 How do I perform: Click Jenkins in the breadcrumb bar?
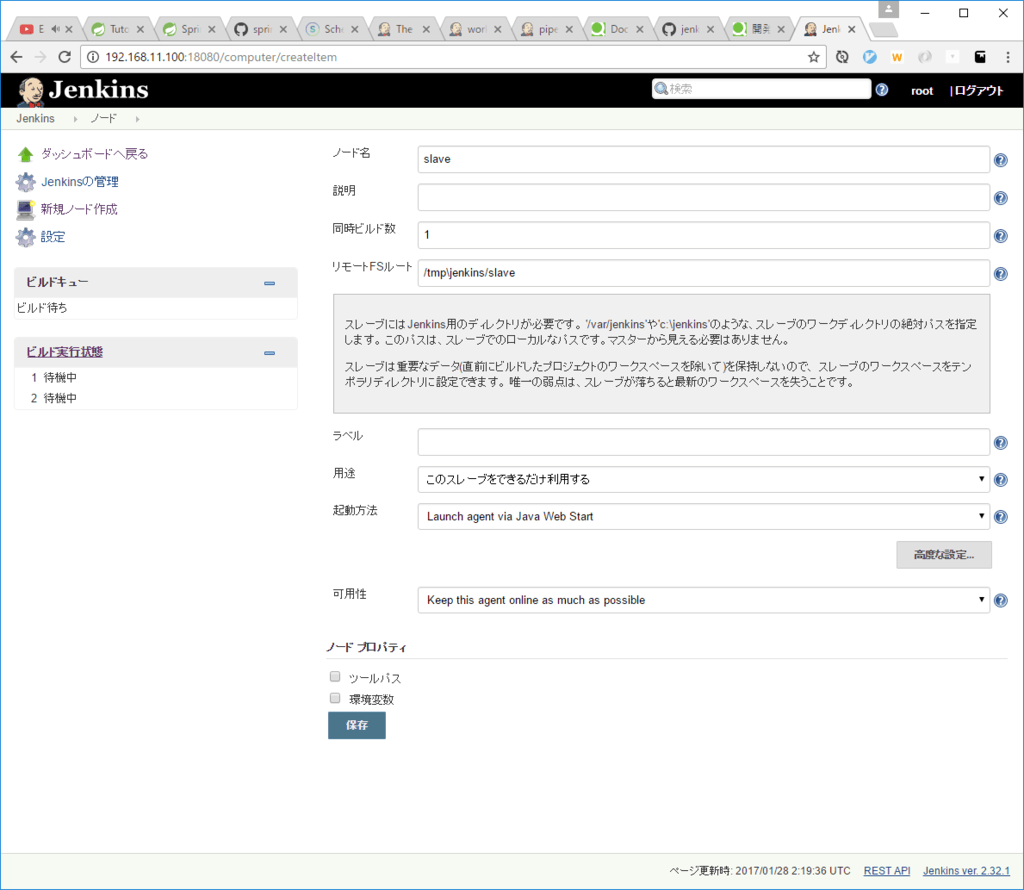[x=35, y=118]
